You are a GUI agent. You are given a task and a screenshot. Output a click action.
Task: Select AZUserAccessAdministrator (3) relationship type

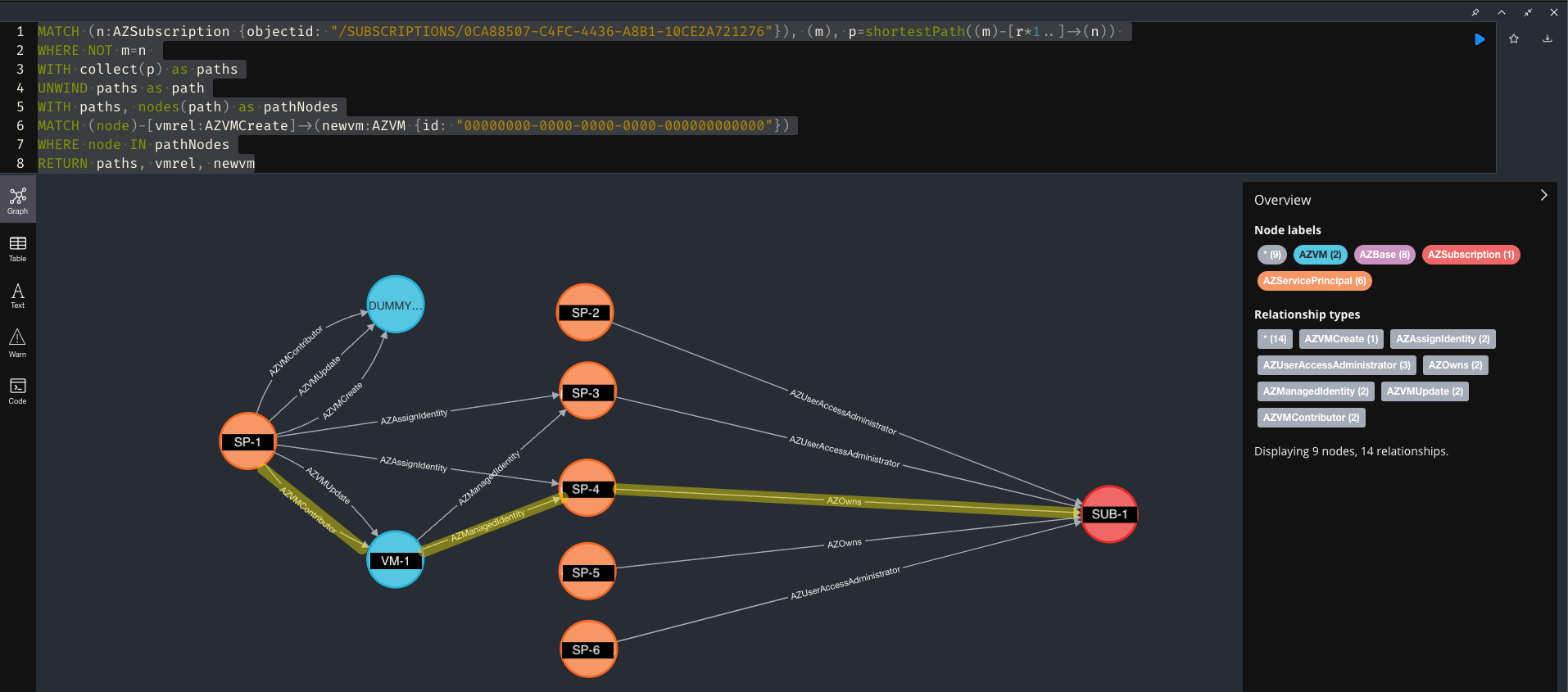(1336, 365)
